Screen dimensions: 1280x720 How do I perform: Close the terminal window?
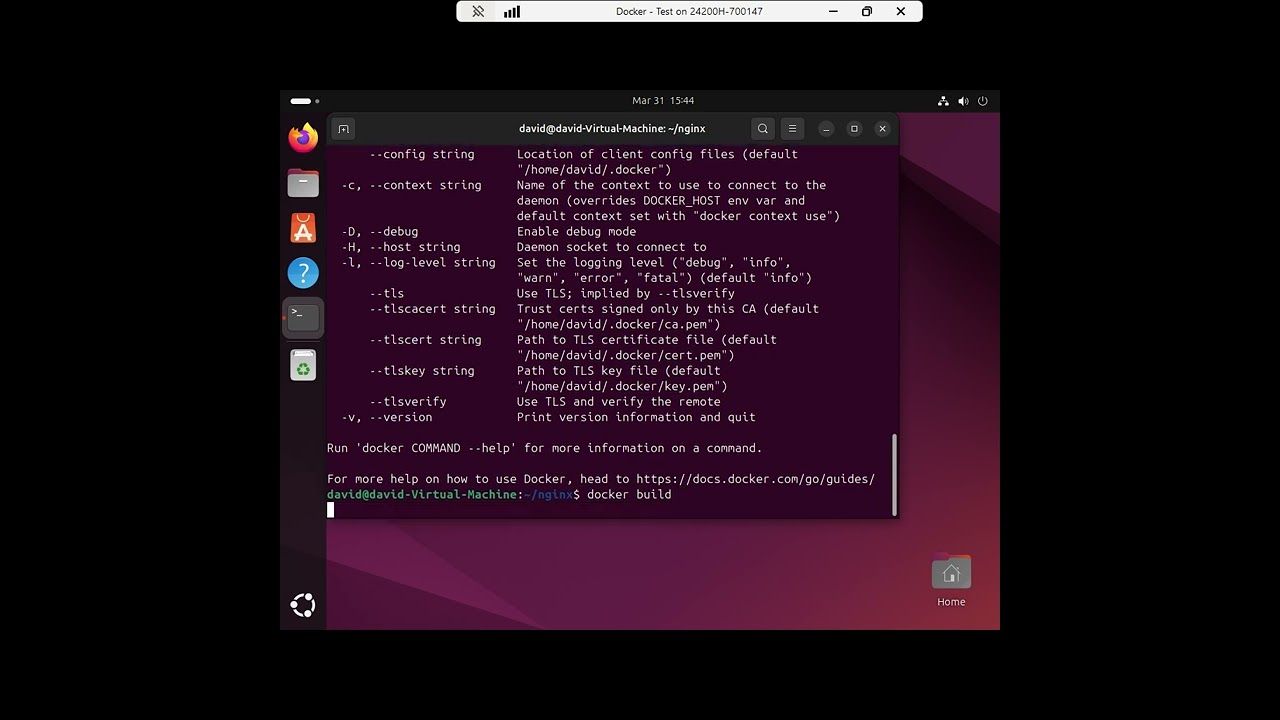click(x=882, y=129)
